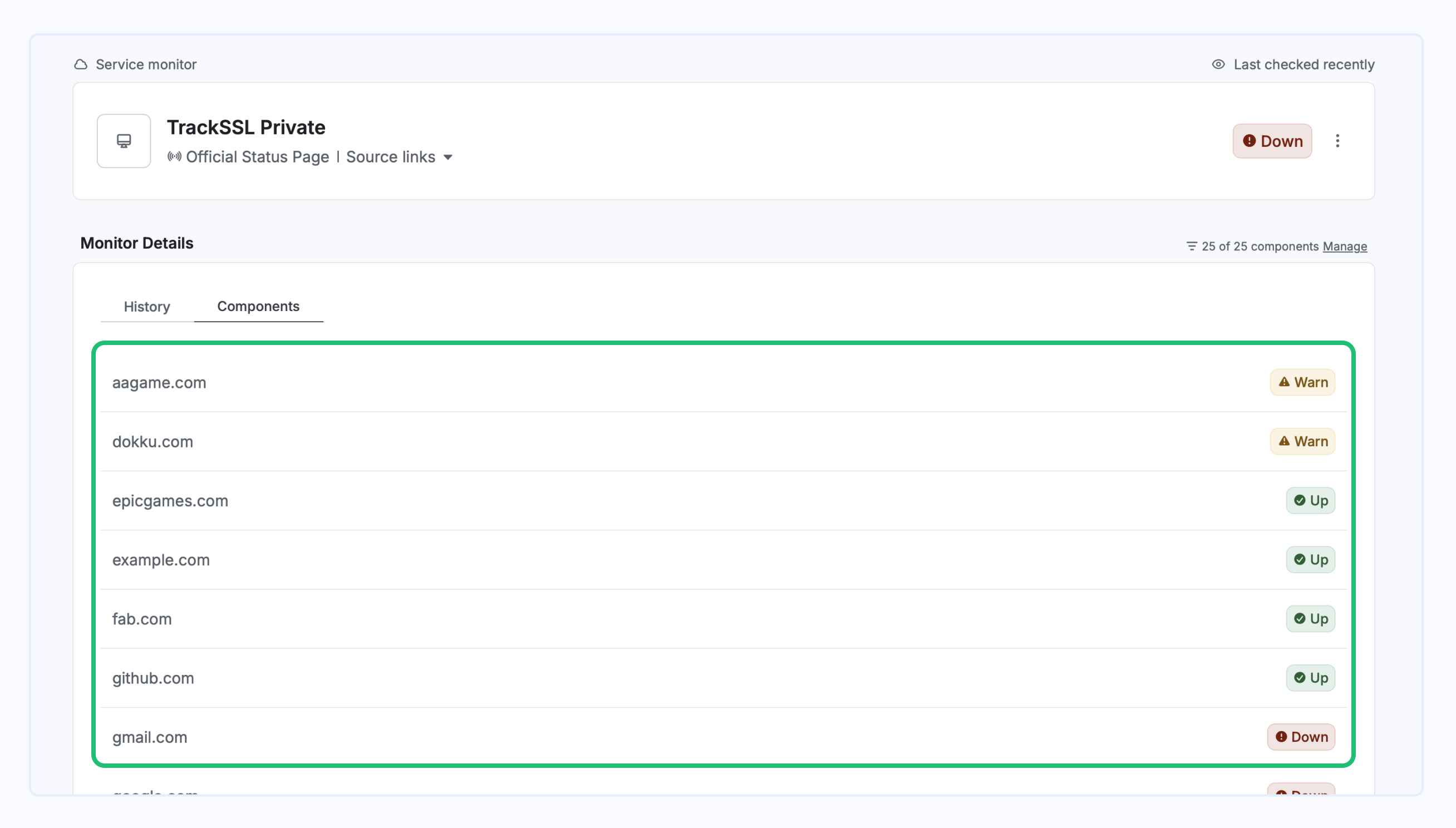Collapse the Source links chevron
The height and width of the screenshot is (828, 1456).
447,157
